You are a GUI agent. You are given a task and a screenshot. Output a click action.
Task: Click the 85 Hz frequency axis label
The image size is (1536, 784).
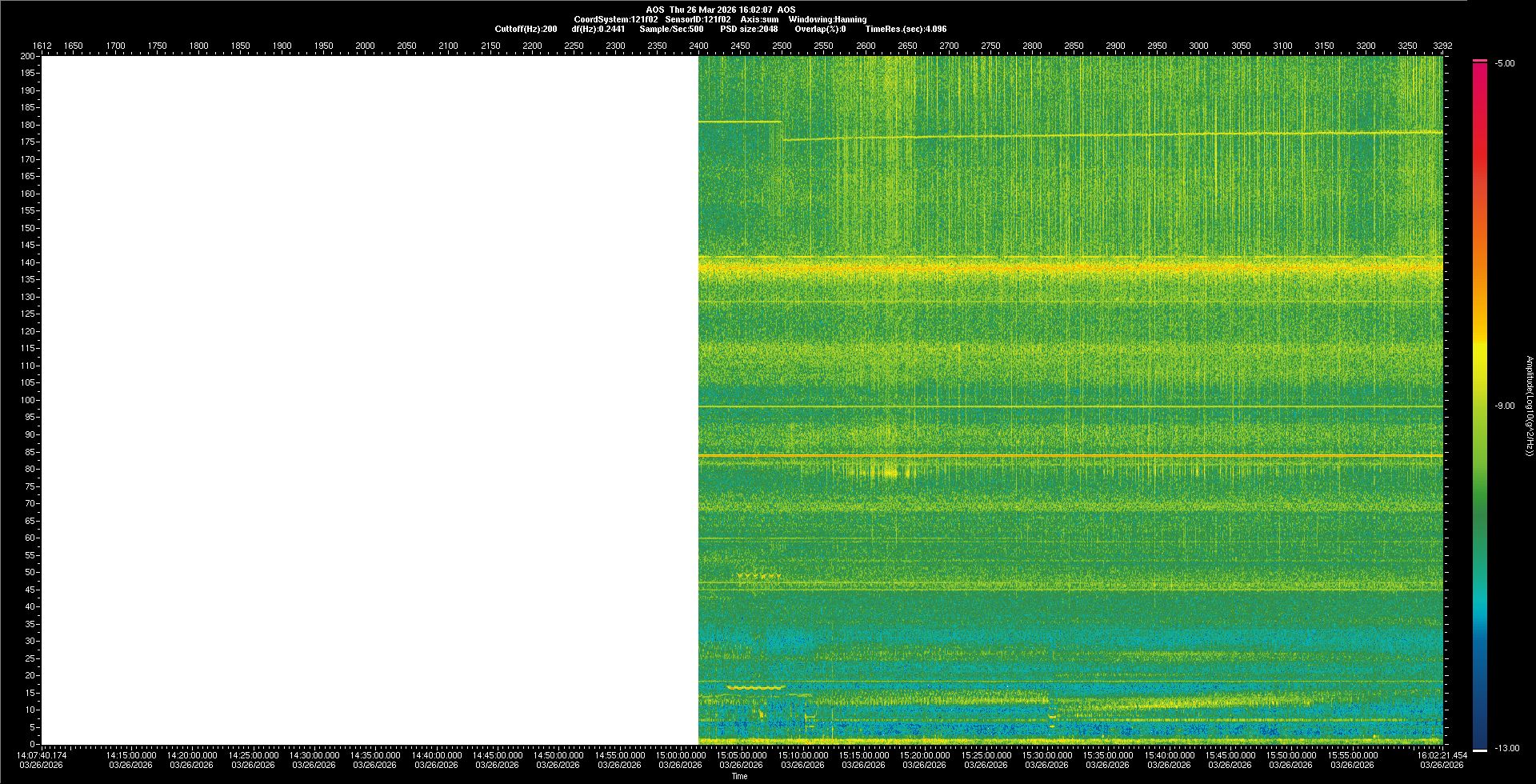click(x=30, y=452)
